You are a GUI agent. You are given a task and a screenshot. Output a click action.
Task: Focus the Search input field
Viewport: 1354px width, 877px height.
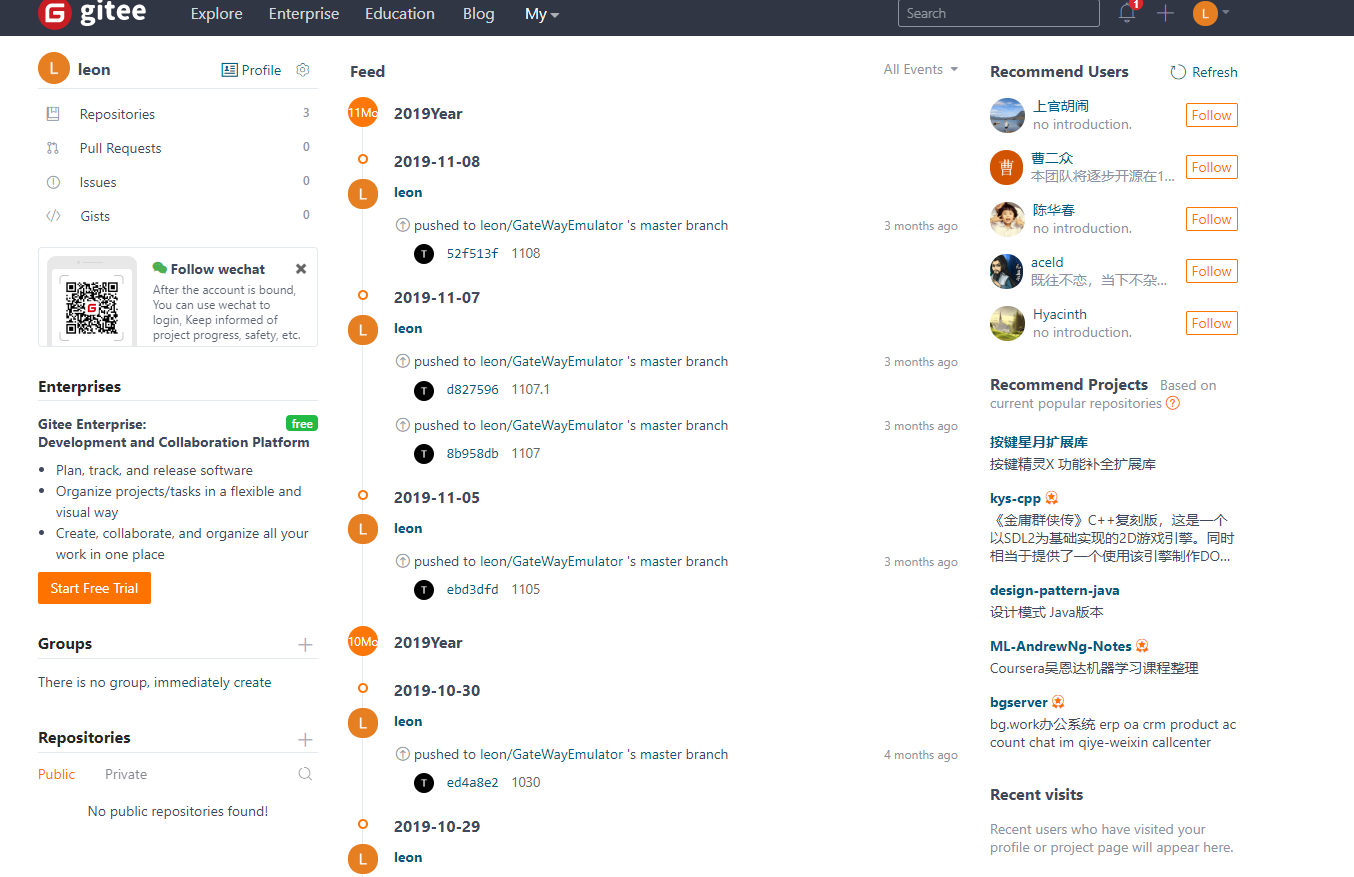pos(998,13)
